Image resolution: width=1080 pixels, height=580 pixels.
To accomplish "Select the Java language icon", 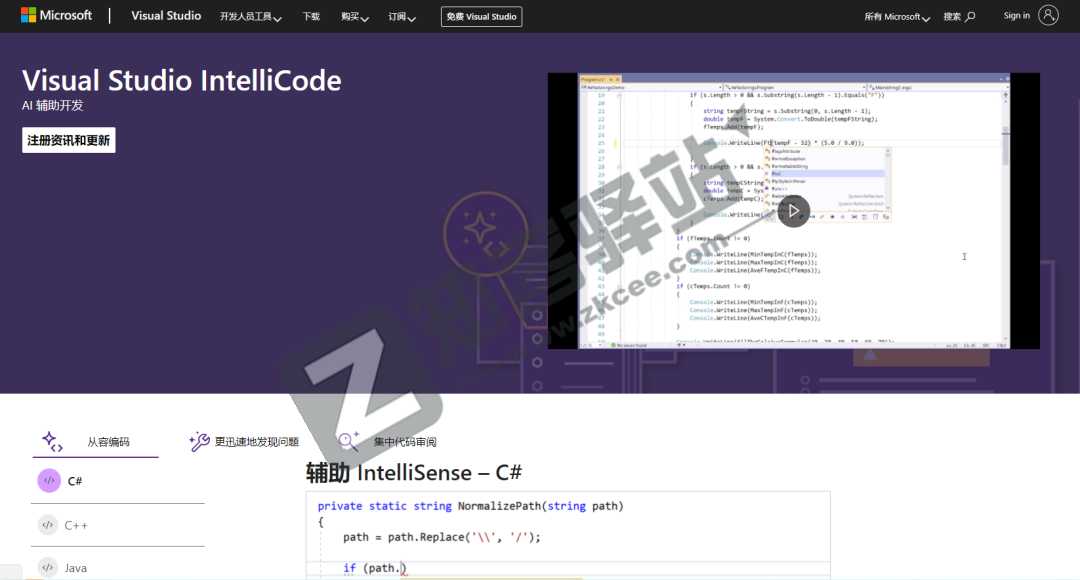I will tap(47, 567).
